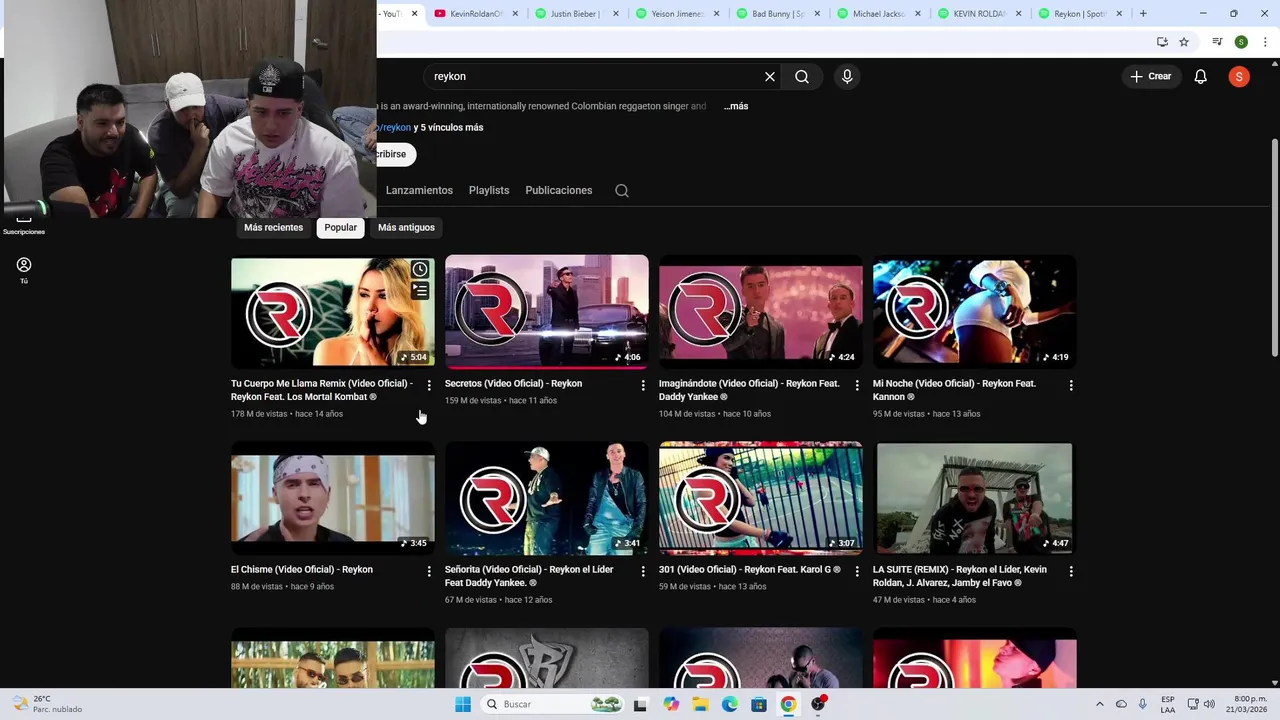Open El Chisme (Video Oficial) title link

click(302, 570)
